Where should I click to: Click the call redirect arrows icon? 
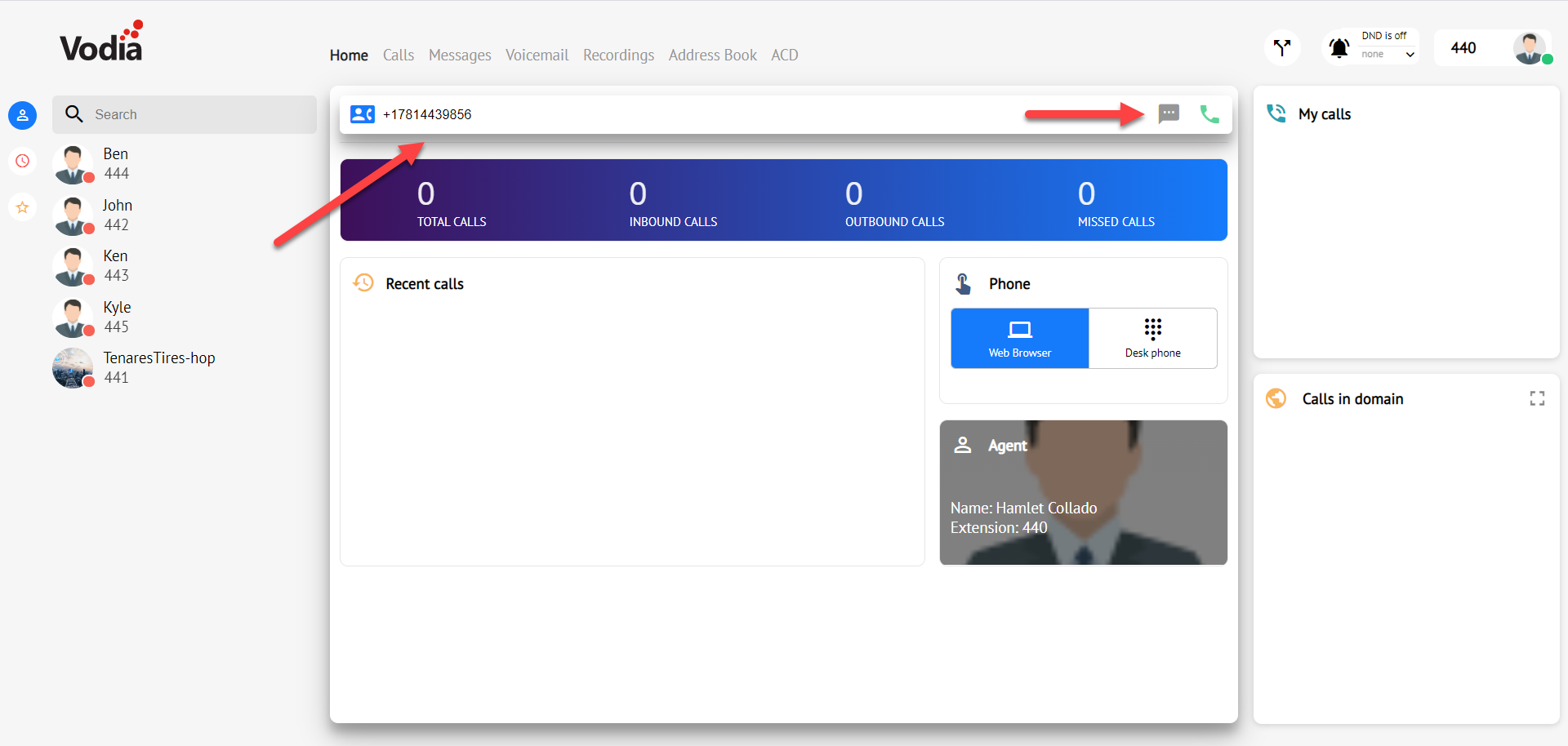1282,47
